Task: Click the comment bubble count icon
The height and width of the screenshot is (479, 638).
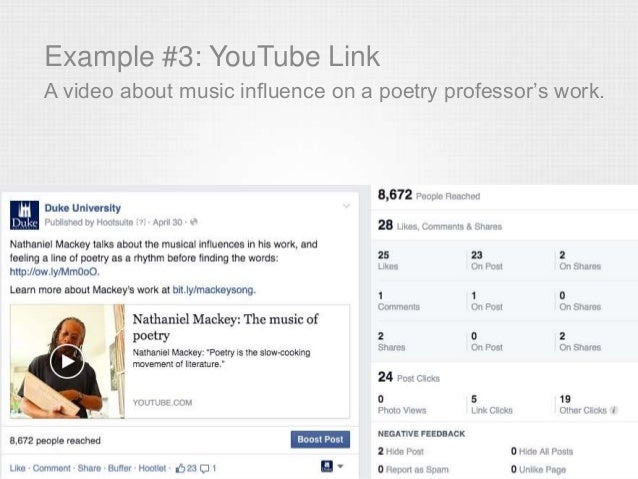Action: click(204, 467)
